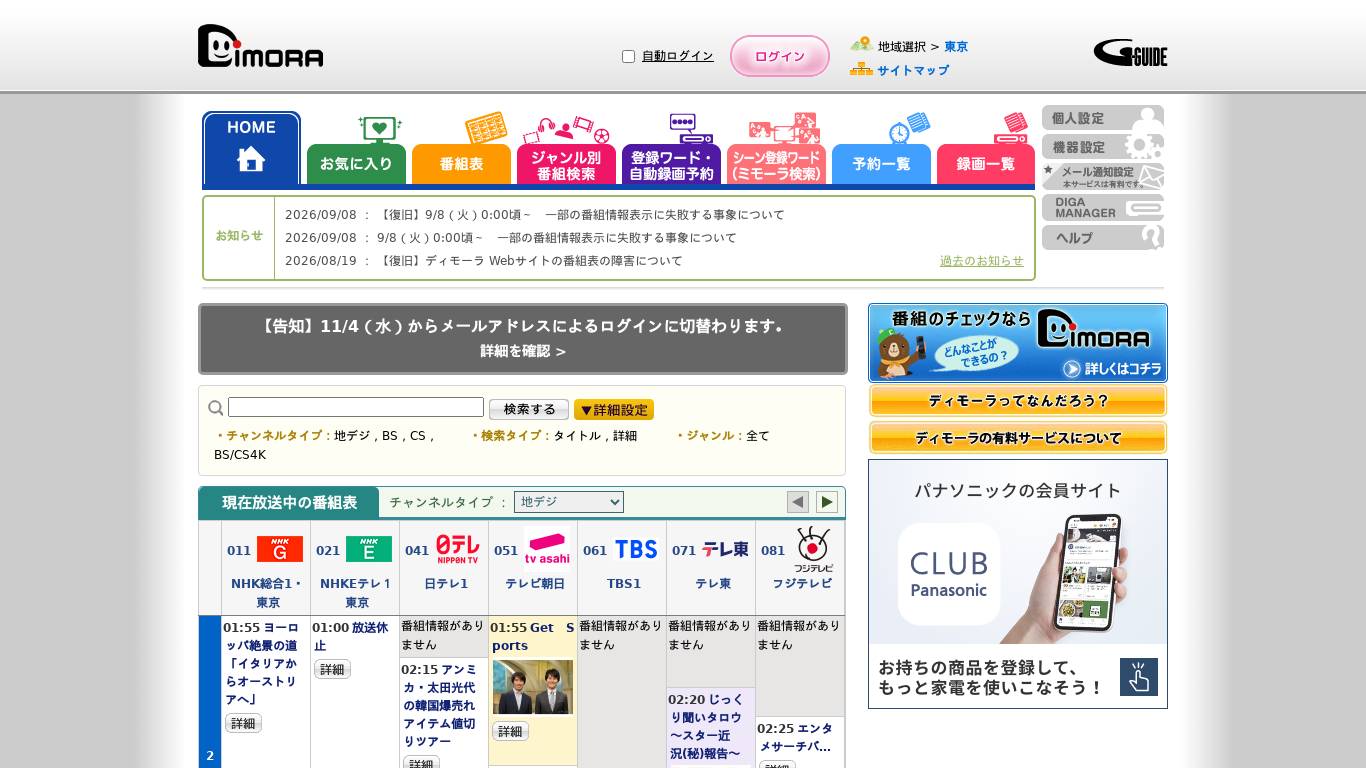
Task: Select NHK Eテレ channel logo
Action: (369, 549)
